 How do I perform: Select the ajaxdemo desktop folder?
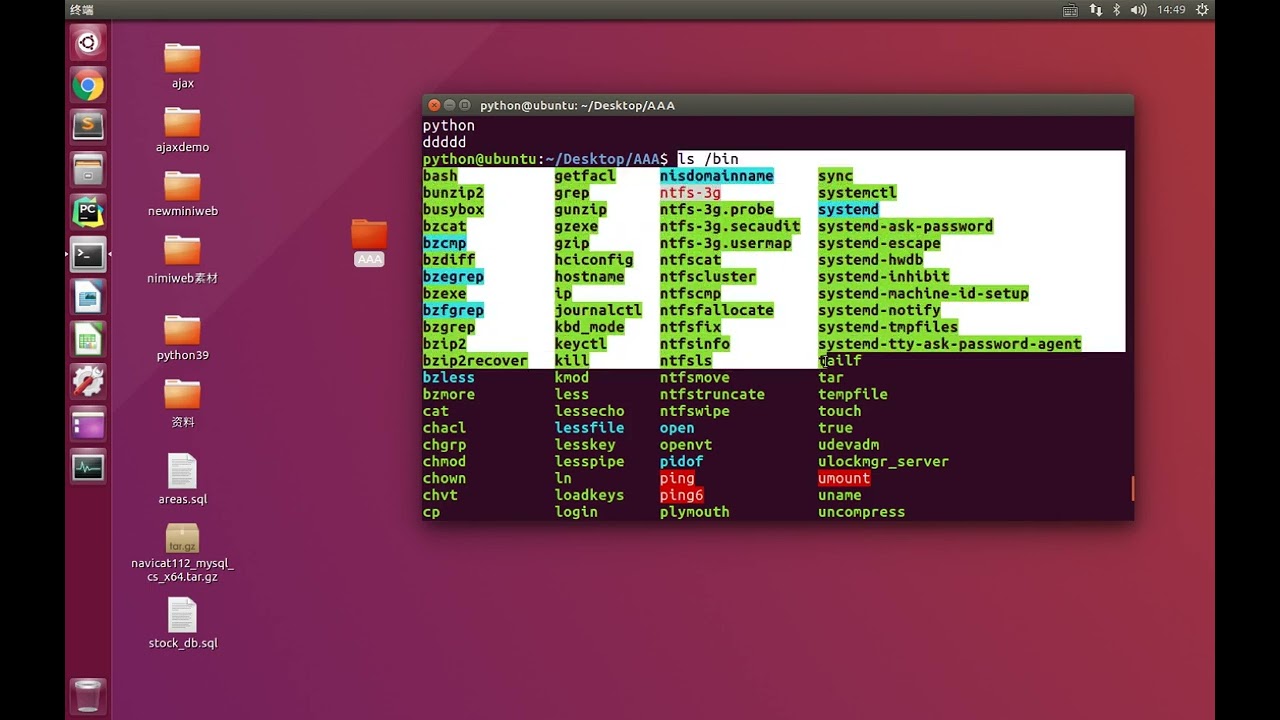pyautogui.click(x=182, y=130)
